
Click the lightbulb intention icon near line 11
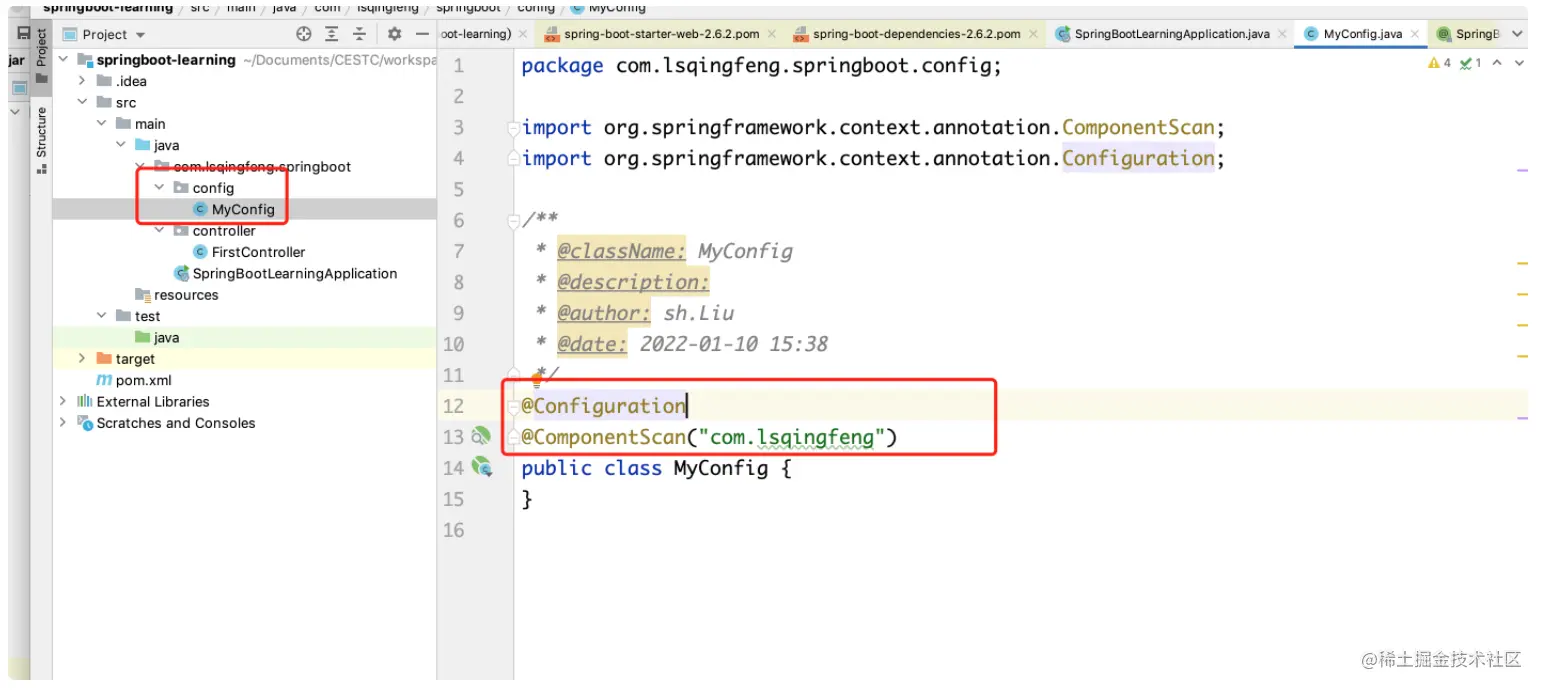click(536, 380)
